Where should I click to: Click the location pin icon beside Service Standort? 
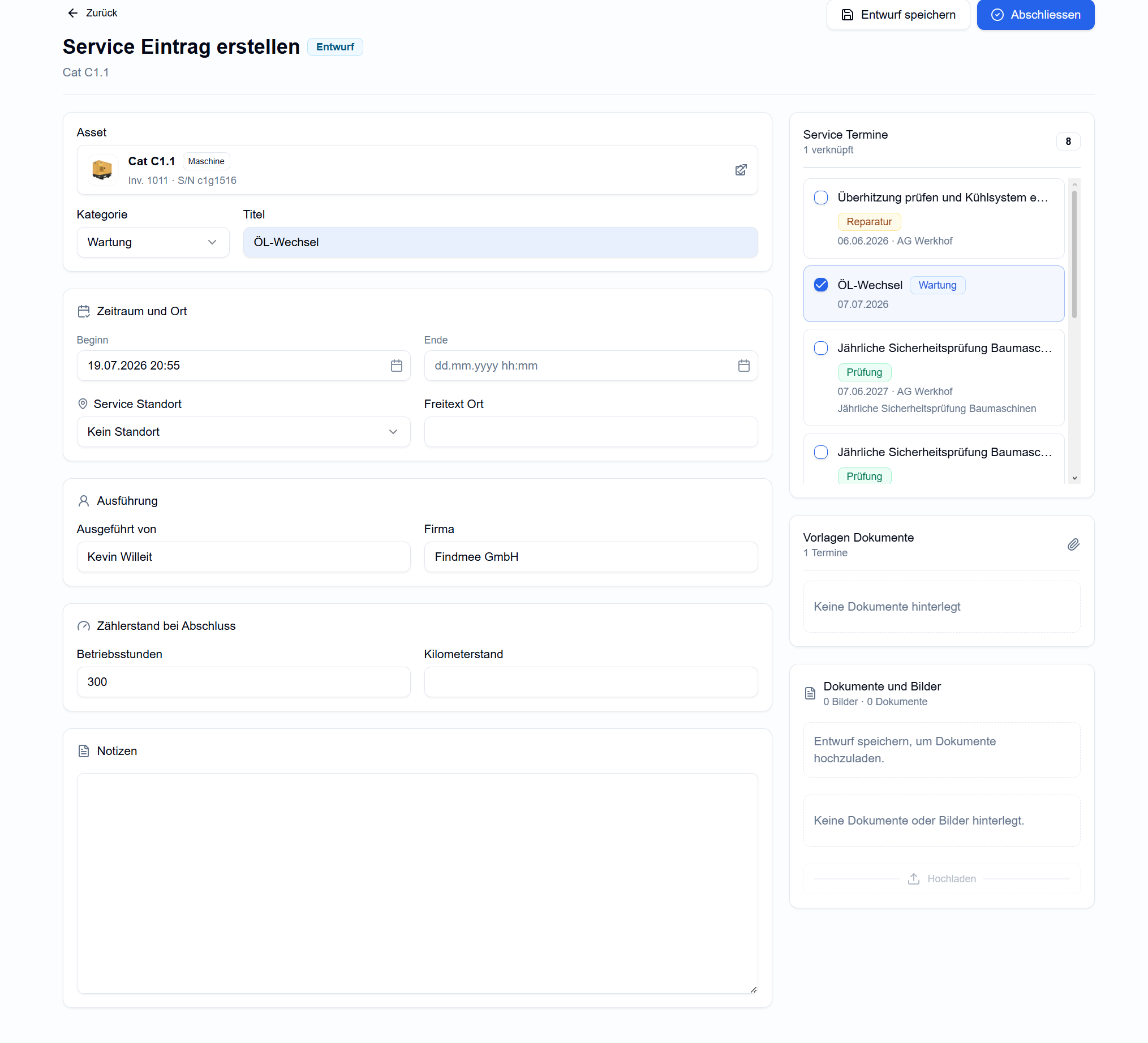83,404
